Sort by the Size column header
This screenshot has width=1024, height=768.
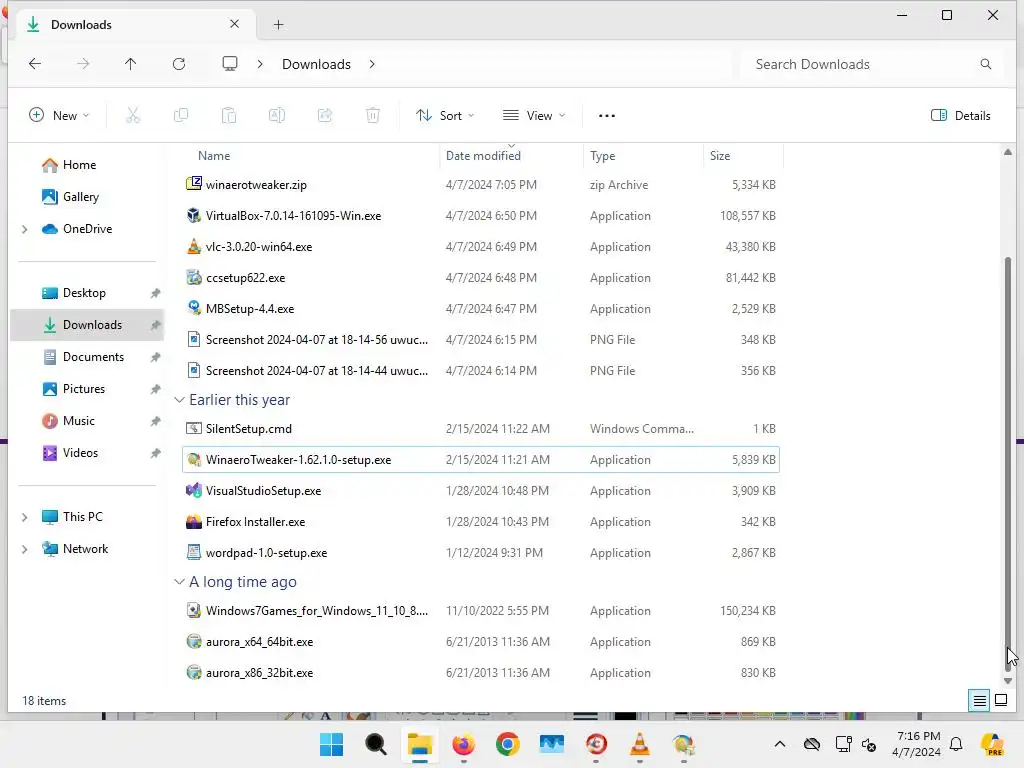pyautogui.click(x=720, y=156)
